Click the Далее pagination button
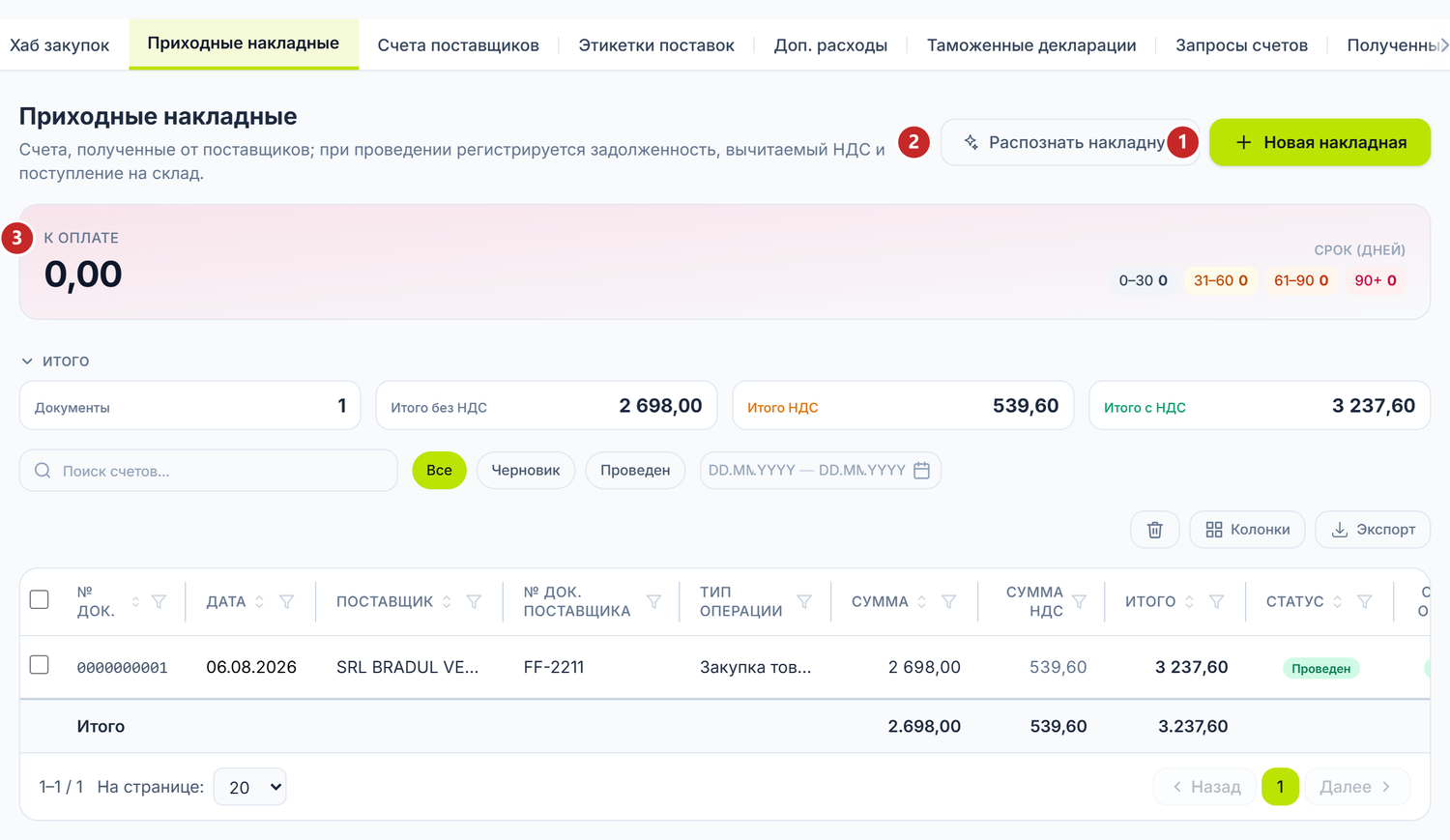The image size is (1450, 840). tap(1356, 787)
